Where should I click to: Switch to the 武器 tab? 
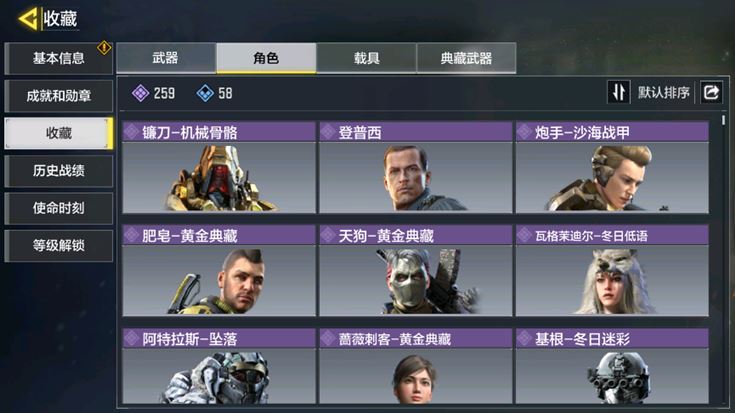165,58
